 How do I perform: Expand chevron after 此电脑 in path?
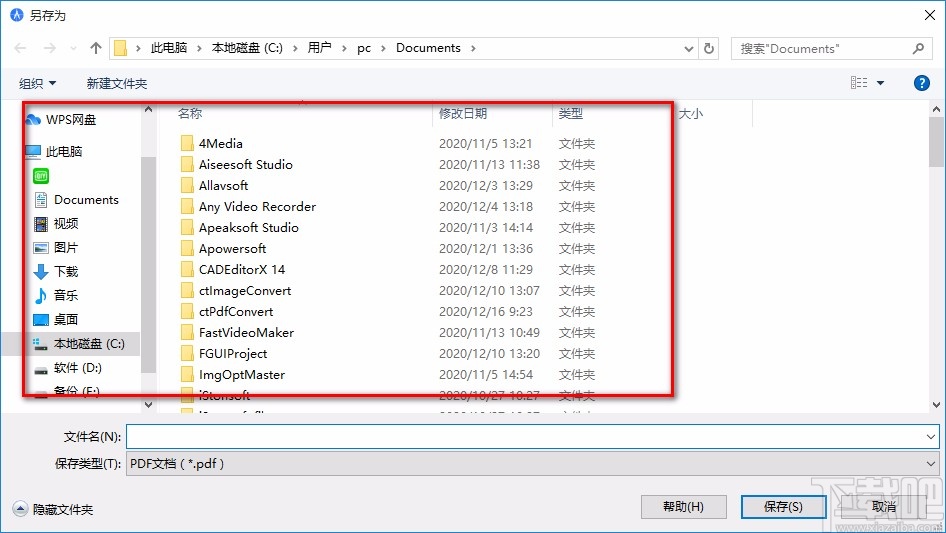[198, 48]
